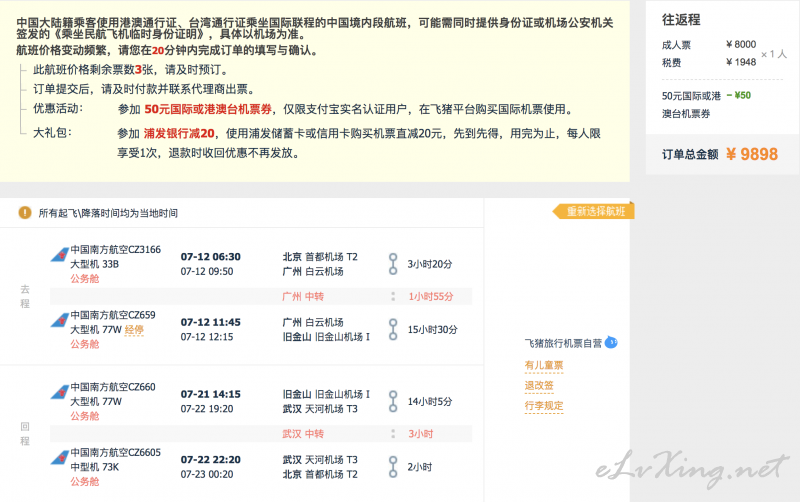Screen dimensions: 800x502
Task: Click the tax amount ¥ 1948
Action: tap(741, 62)
